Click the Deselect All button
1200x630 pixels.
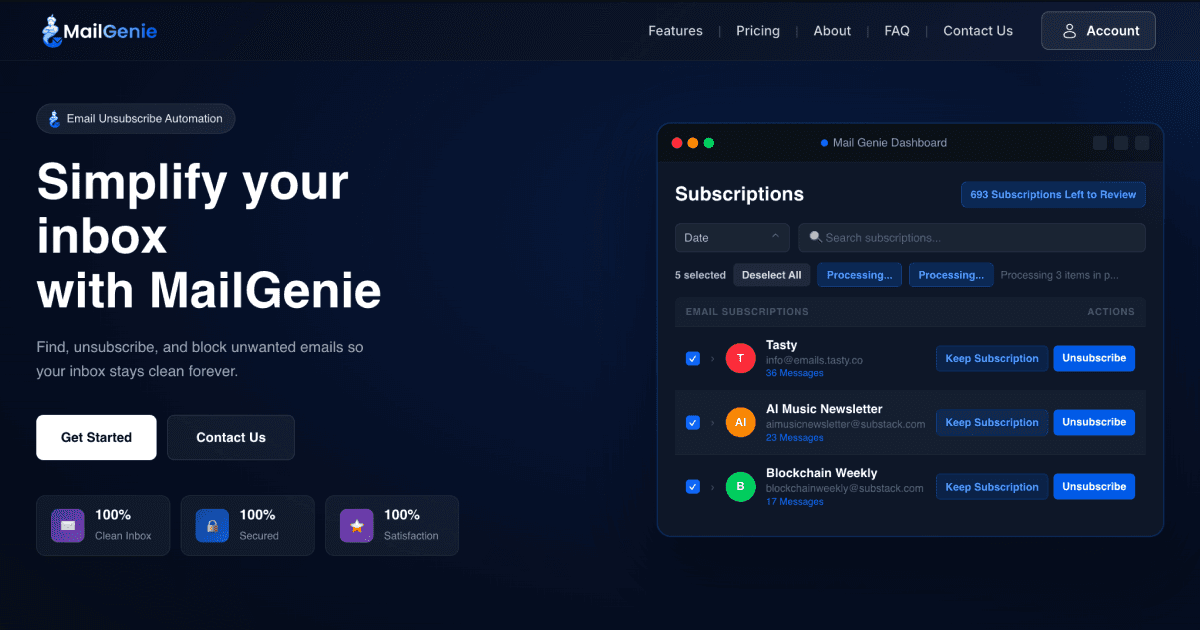click(772, 275)
